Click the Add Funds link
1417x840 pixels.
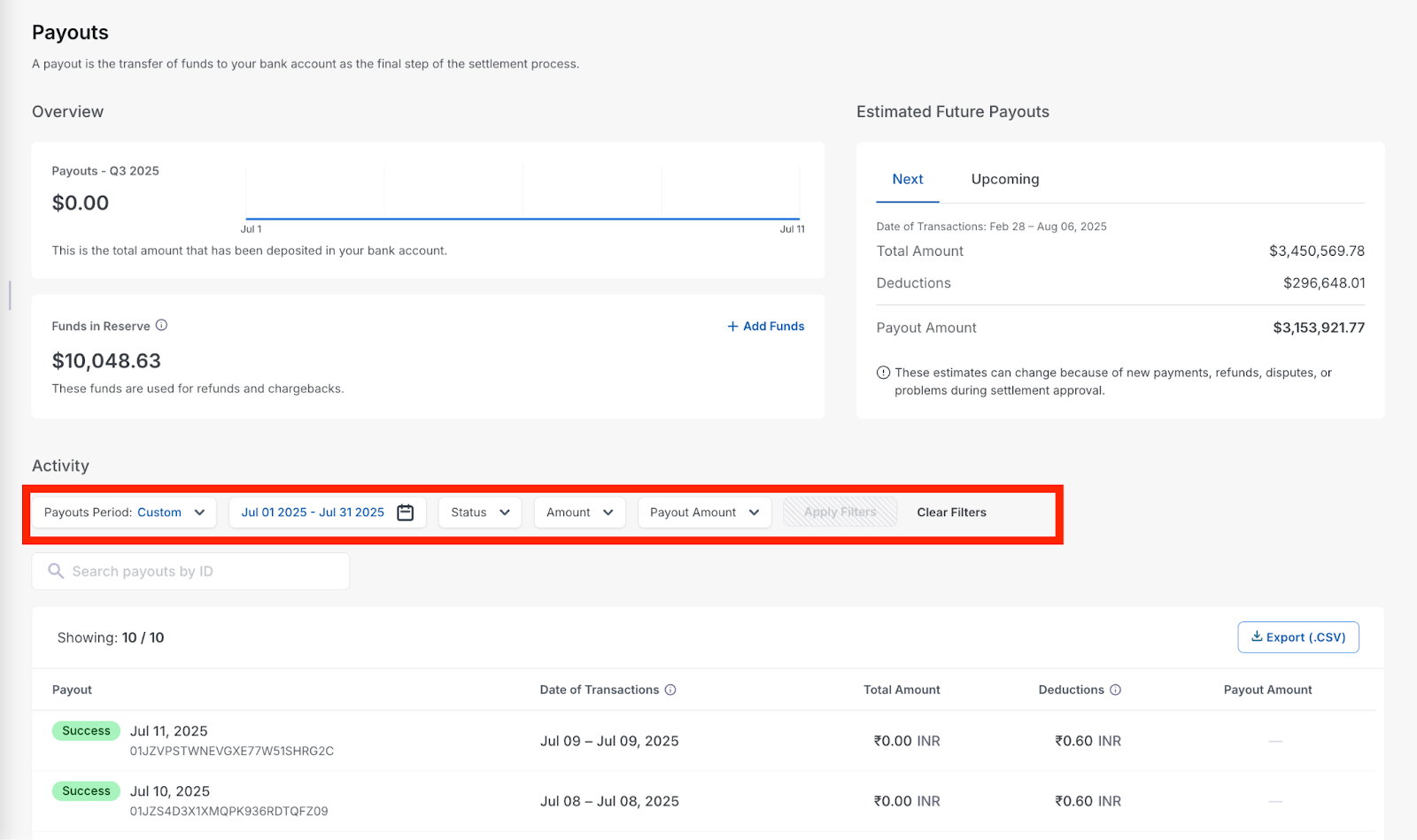click(766, 327)
